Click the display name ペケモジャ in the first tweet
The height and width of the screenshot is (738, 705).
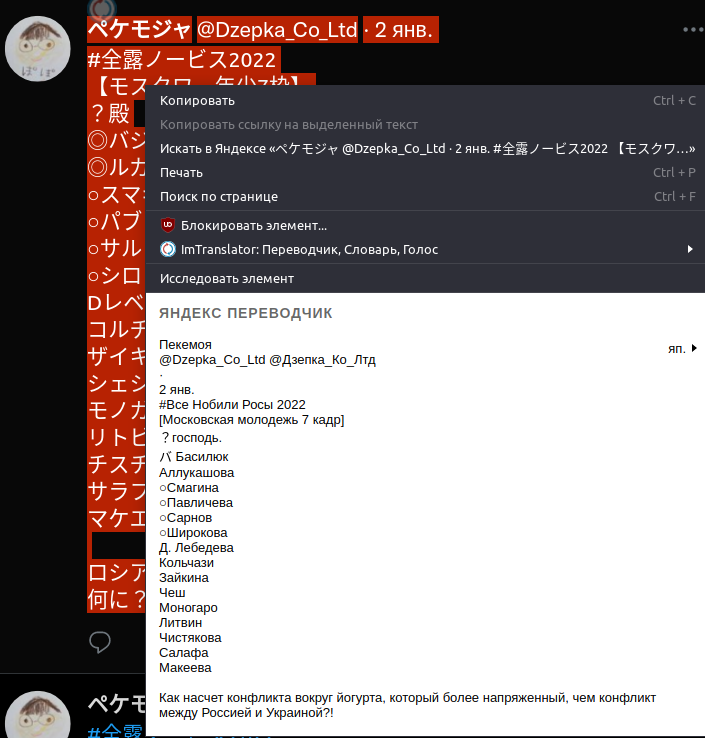click(138, 31)
